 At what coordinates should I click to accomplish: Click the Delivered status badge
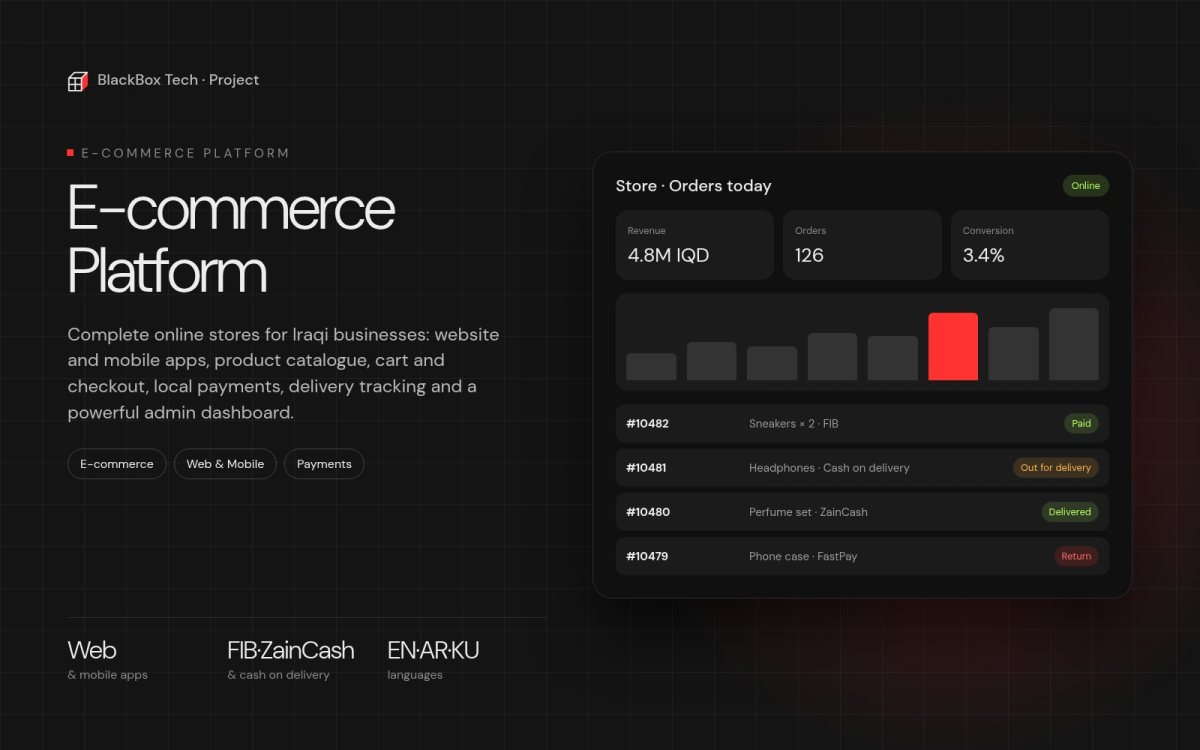pos(1070,512)
